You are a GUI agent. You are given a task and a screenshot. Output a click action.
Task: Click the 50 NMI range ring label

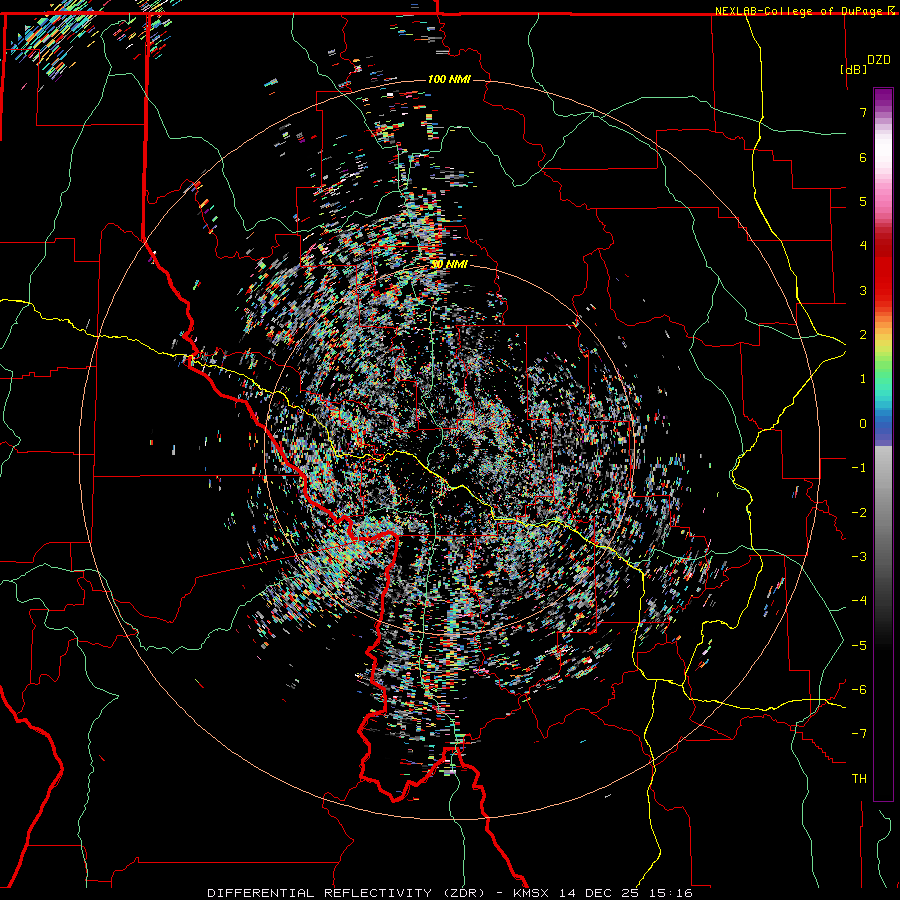pyautogui.click(x=449, y=264)
